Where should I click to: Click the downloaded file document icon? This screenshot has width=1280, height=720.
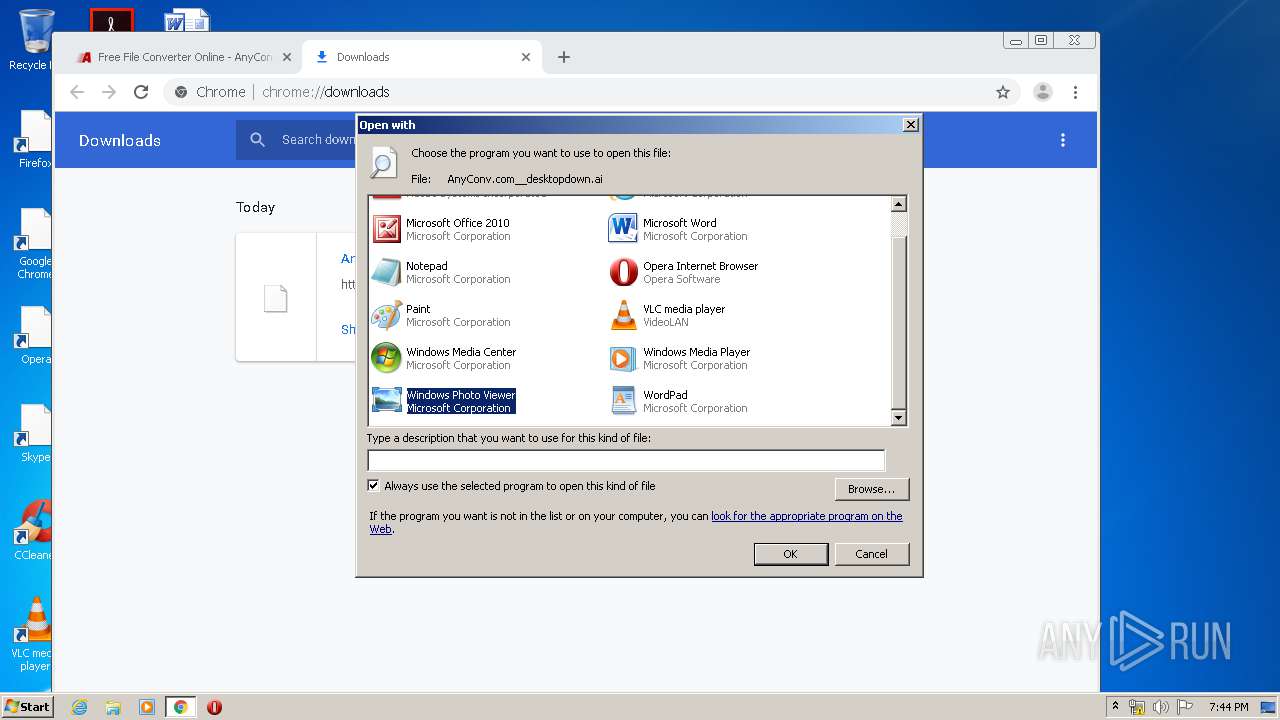click(275, 298)
